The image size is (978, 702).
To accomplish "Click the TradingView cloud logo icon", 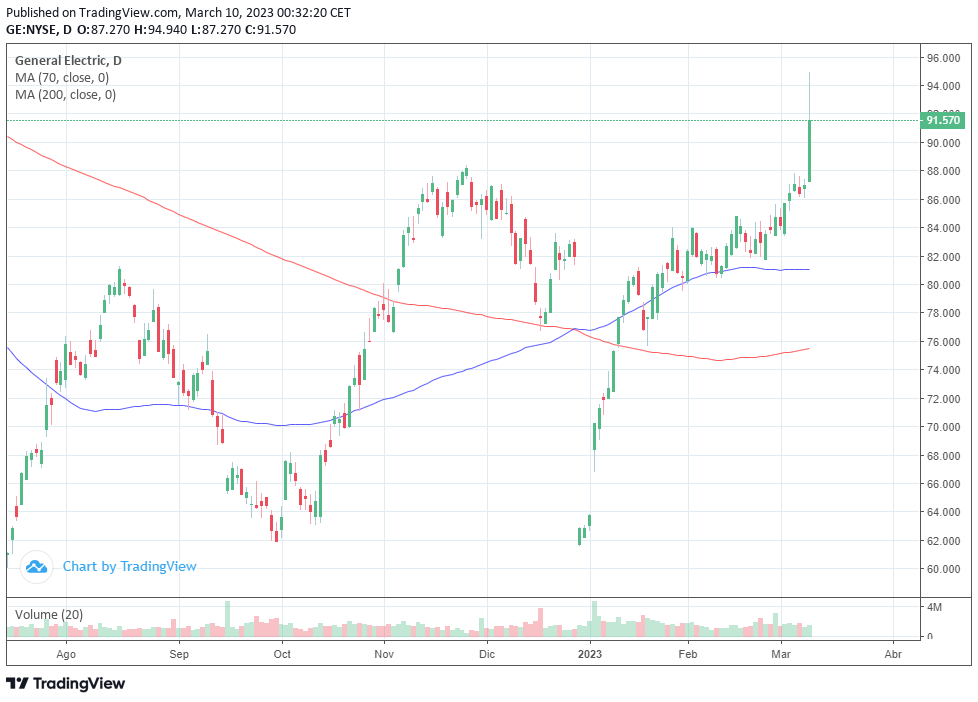I will pyautogui.click(x=36, y=567).
